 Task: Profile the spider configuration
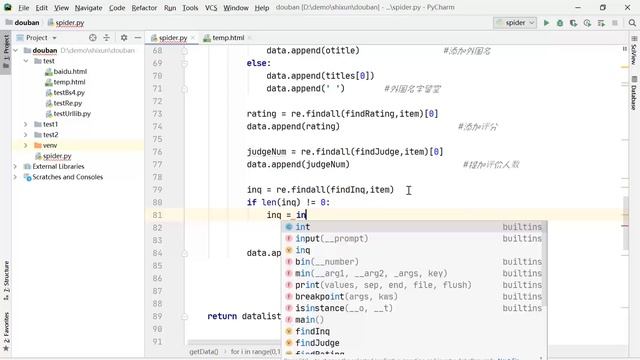point(587,23)
